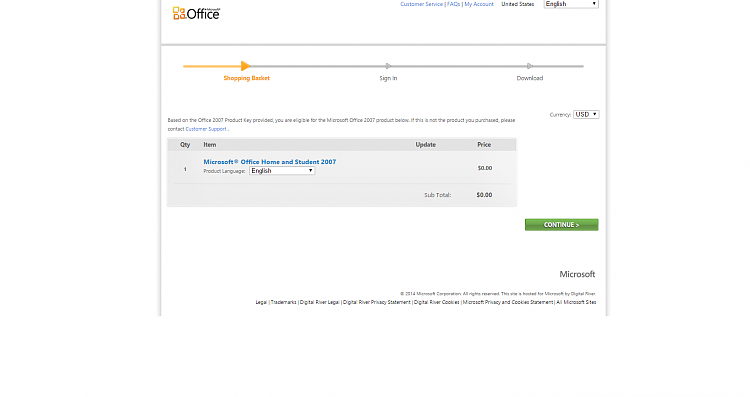This screenshot has width=750, height=397.
Task: Select the Shopping Basket step
Action: click(x=246, y=78)
